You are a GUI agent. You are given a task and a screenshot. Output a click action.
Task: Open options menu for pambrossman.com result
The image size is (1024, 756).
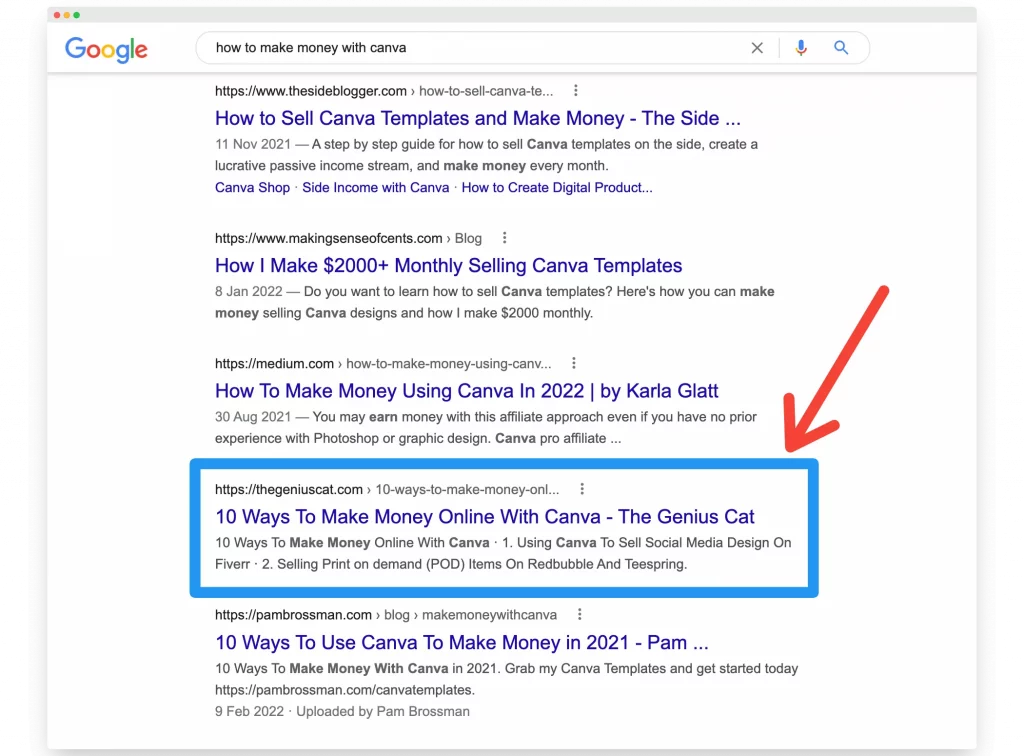[579, 614]
